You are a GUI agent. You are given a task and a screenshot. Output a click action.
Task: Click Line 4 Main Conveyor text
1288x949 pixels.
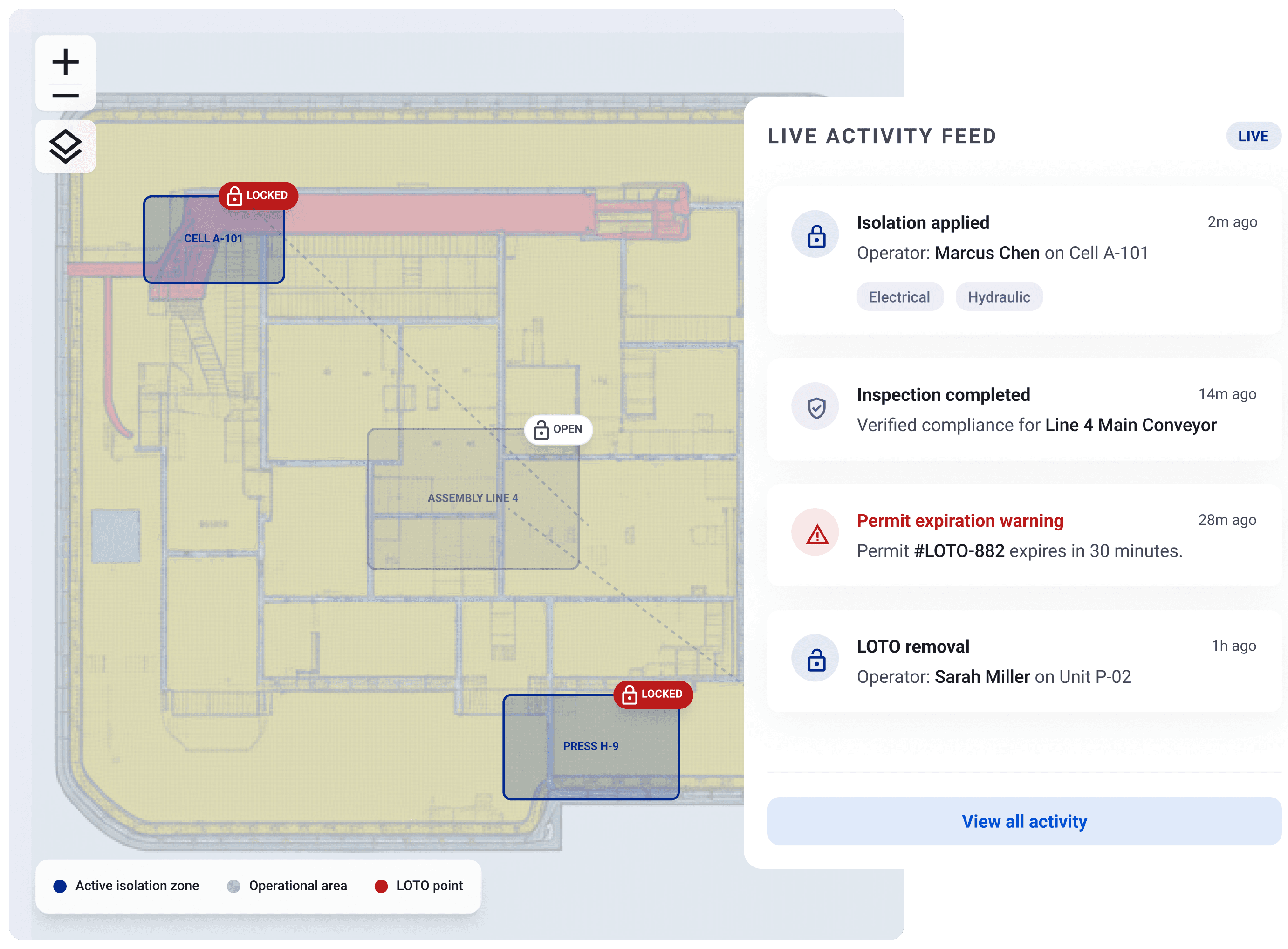tap(1130, 425)
